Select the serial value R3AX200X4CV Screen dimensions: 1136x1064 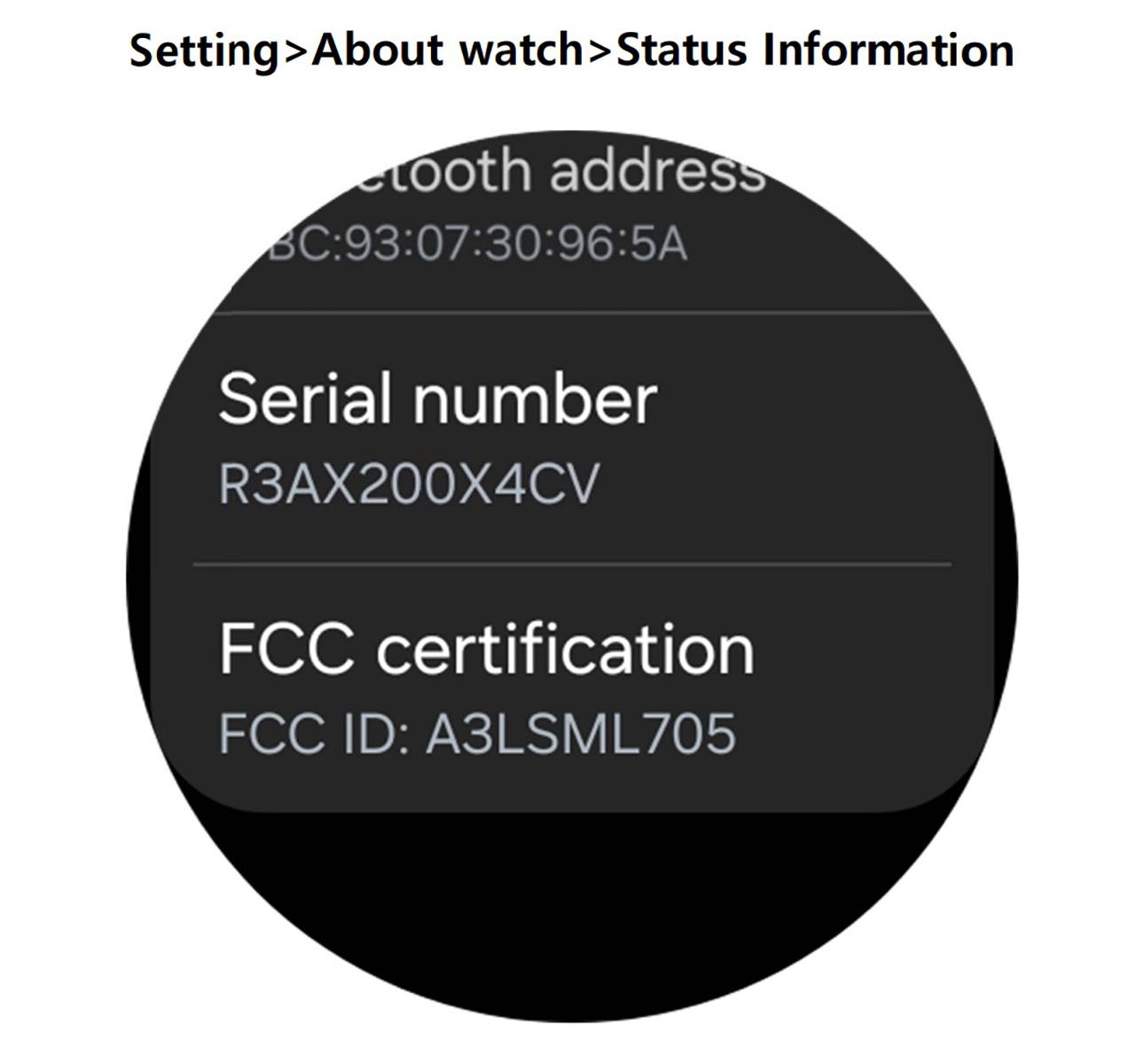coord(409,484)
